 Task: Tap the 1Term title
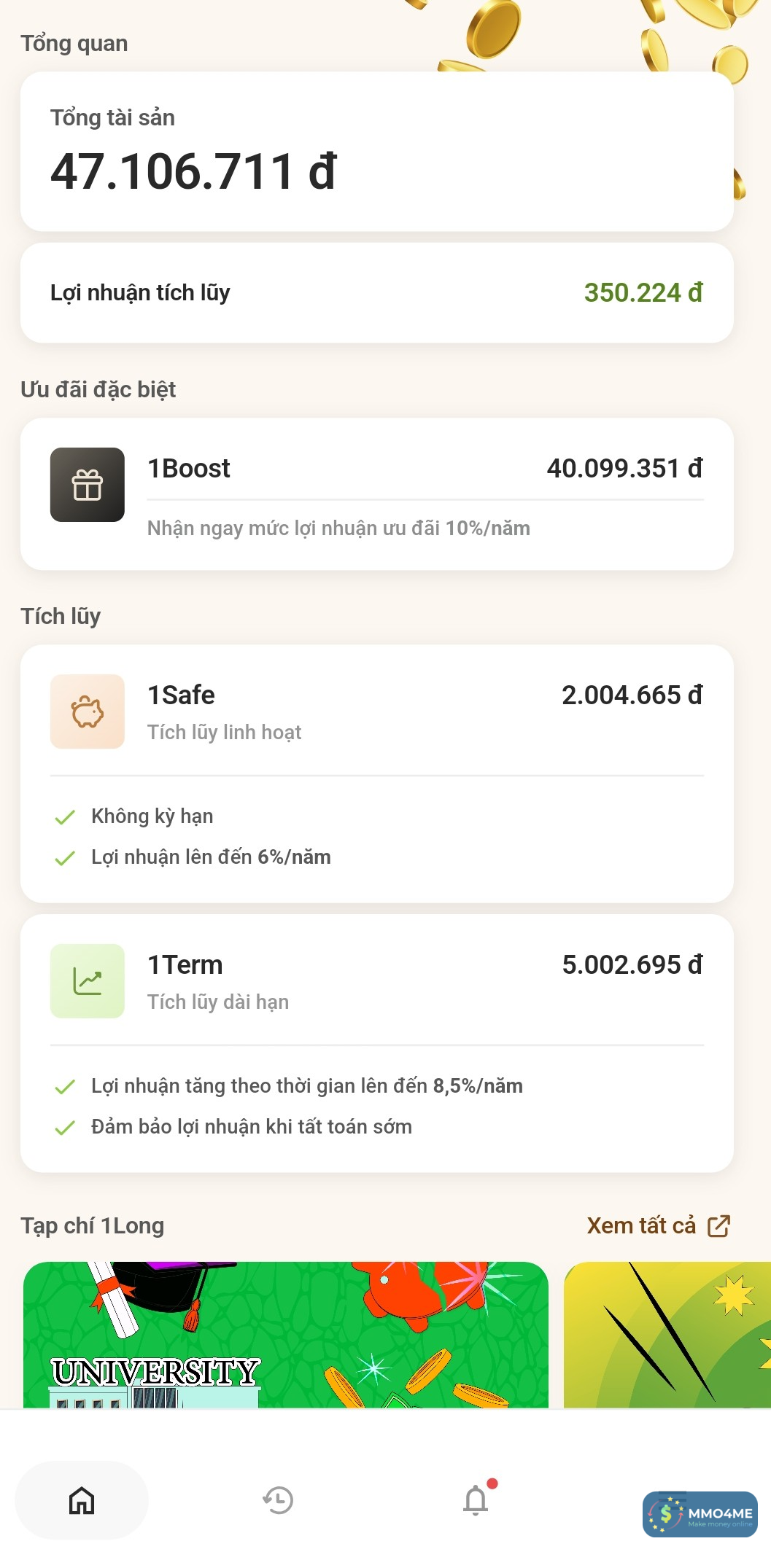click(x=185, y=965)
